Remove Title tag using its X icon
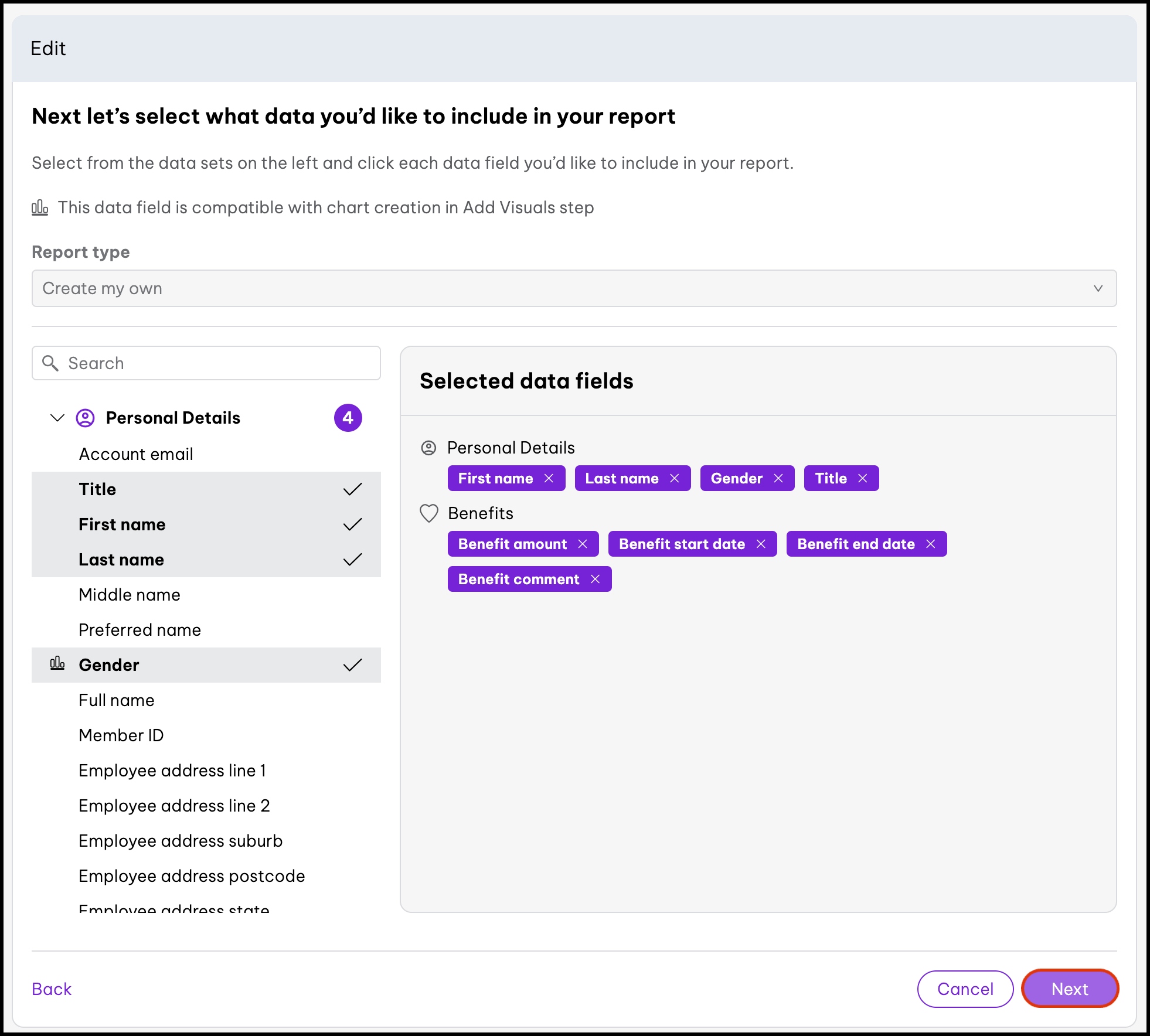This screenshot has width=1150, height=1036. [862, 478]
